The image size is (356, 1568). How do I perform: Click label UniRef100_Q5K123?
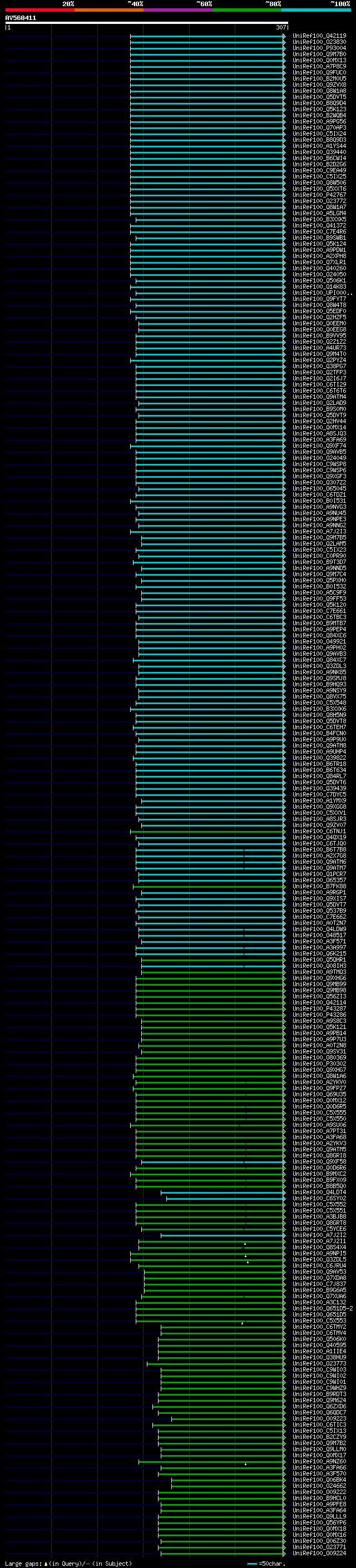tap(319, 110)
